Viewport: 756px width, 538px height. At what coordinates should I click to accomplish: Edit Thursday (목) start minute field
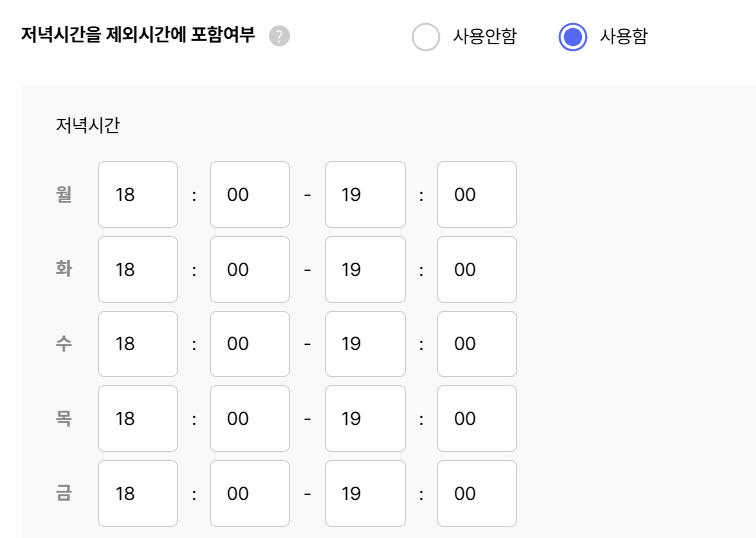250,418
